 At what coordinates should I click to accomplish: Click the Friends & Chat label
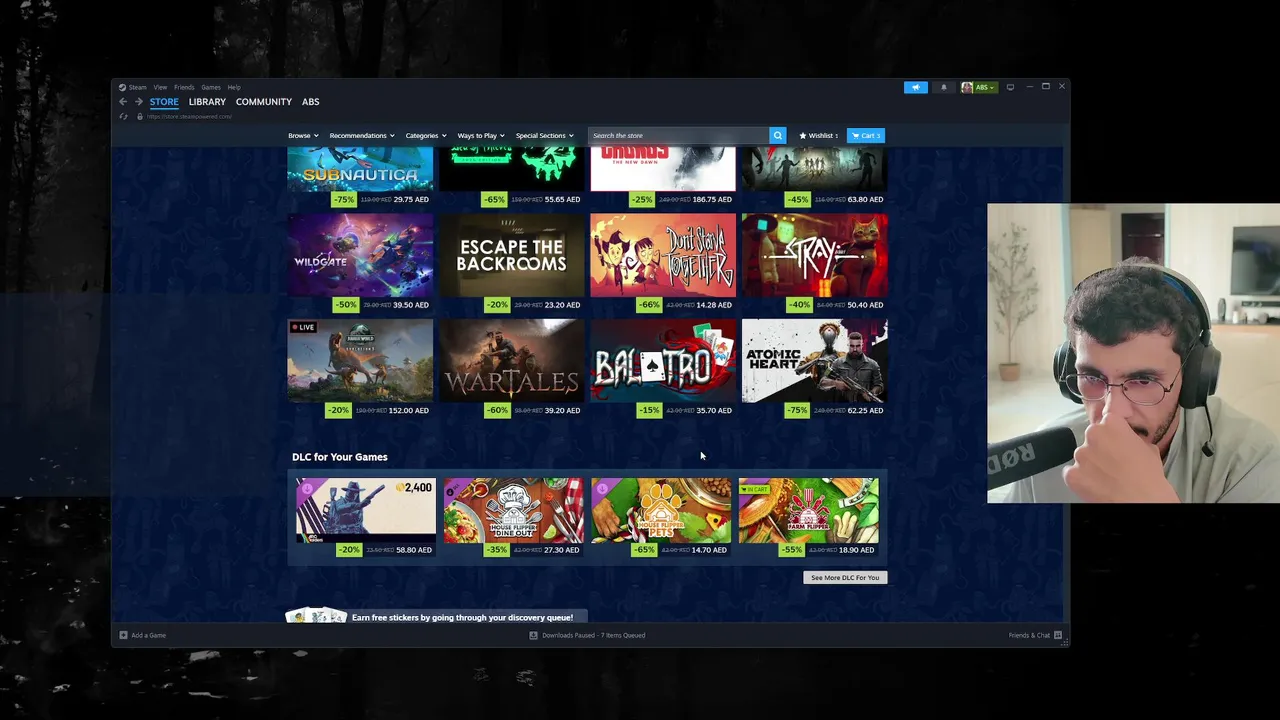pyautogui.click(x=1029, y=635)
